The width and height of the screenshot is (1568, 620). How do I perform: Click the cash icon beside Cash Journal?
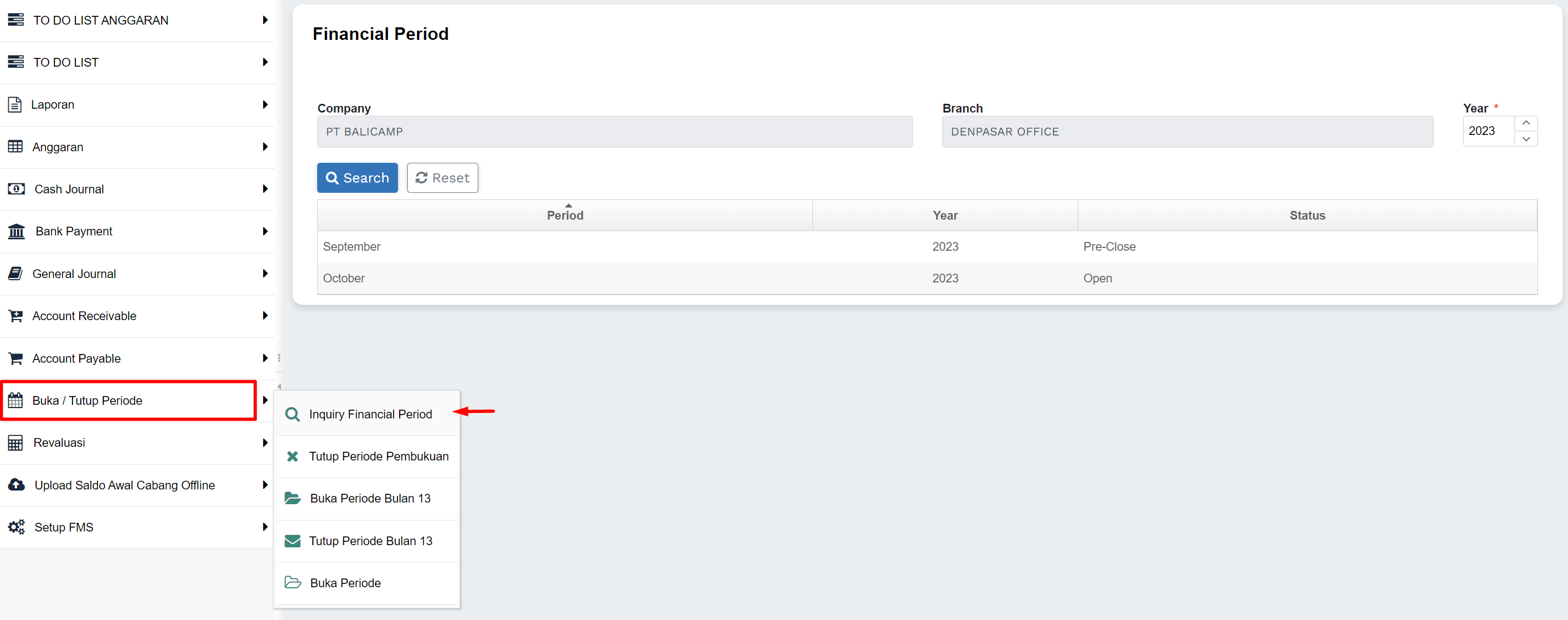[16, 190]
